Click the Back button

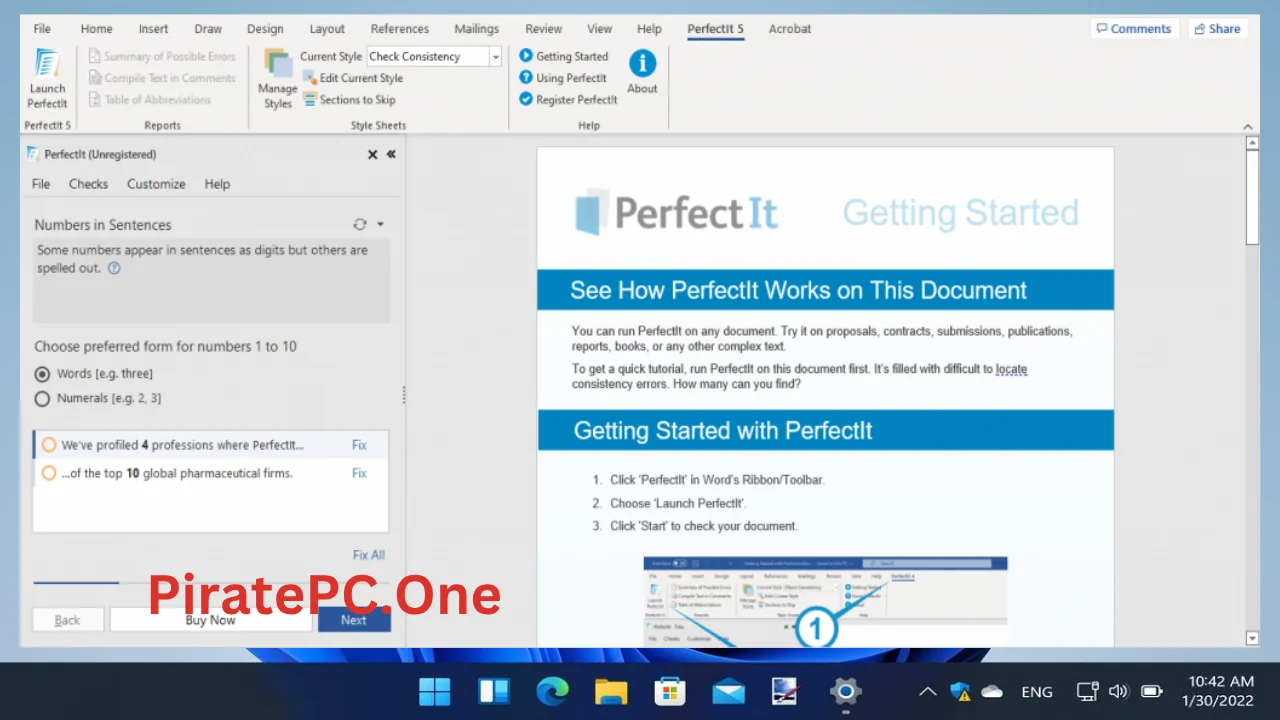pos(67,620)
